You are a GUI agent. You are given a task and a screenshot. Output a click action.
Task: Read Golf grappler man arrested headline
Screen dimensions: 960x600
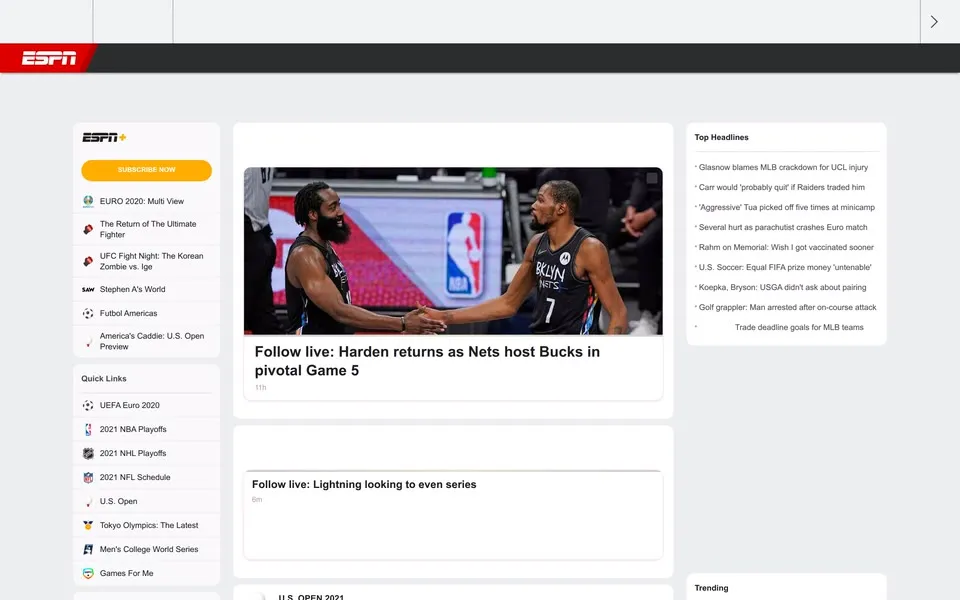787,307
